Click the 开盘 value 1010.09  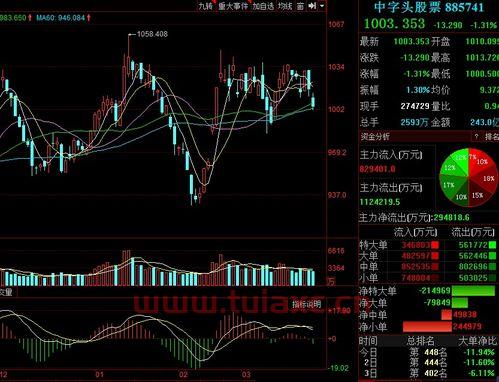[x=482, y=42]
